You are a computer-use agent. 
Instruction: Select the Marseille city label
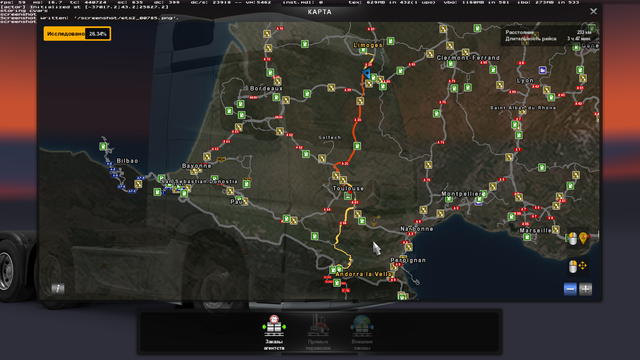(x=536, y=230)
